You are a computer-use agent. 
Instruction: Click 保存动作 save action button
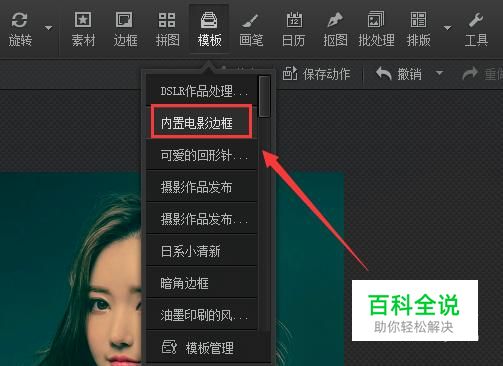pyautogui.click(x=316, y=74)
